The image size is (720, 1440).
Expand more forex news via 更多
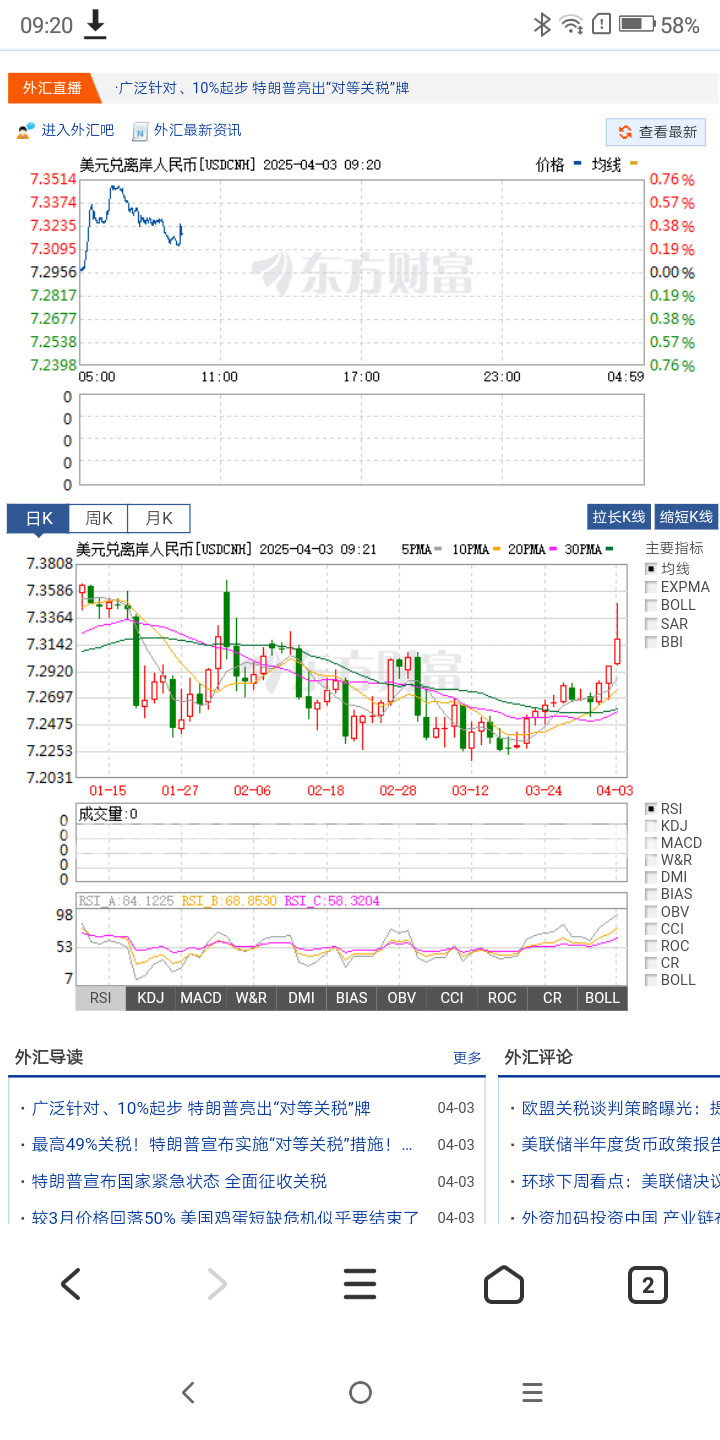coord(467,1057)
